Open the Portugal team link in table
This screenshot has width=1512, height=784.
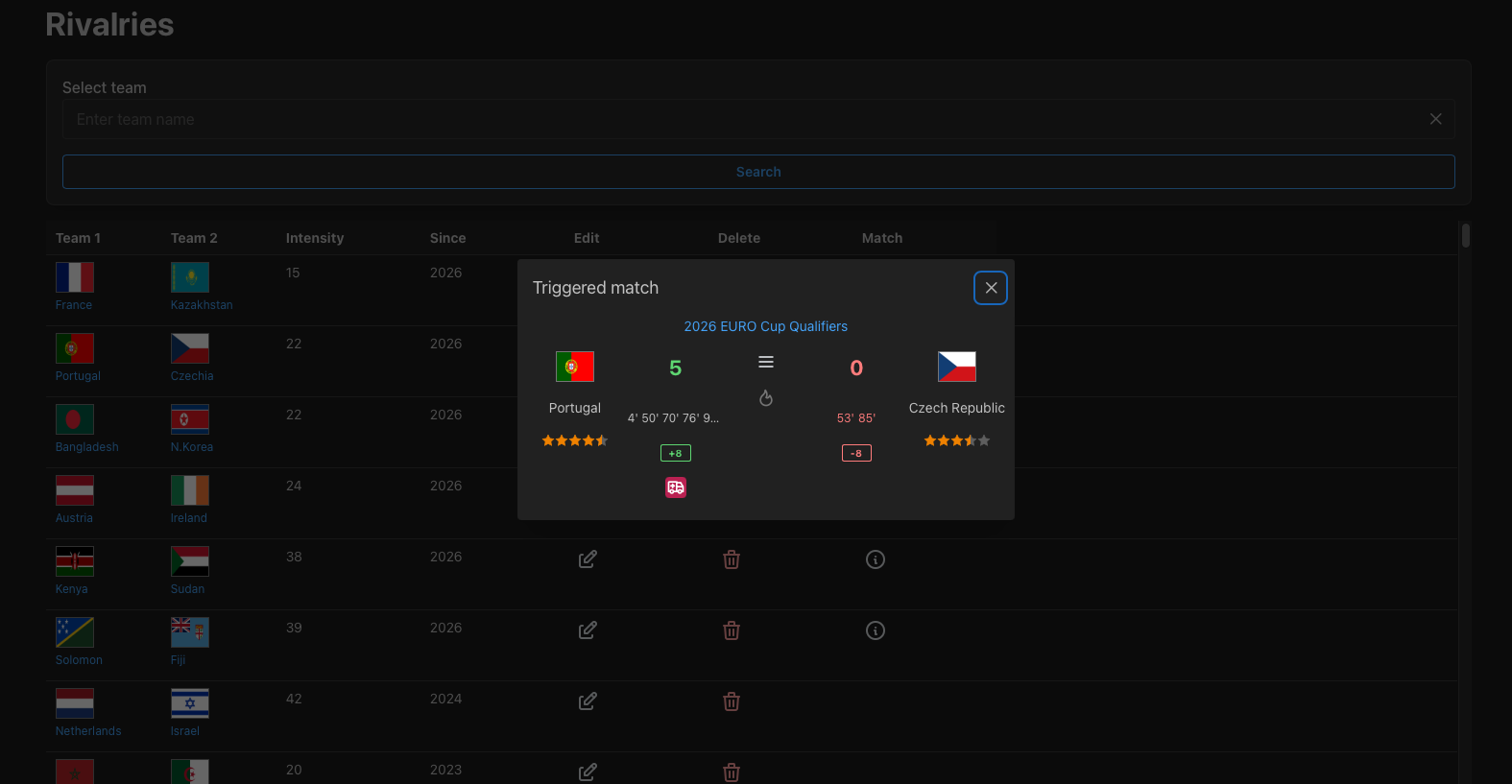click(x=78, y=376)
